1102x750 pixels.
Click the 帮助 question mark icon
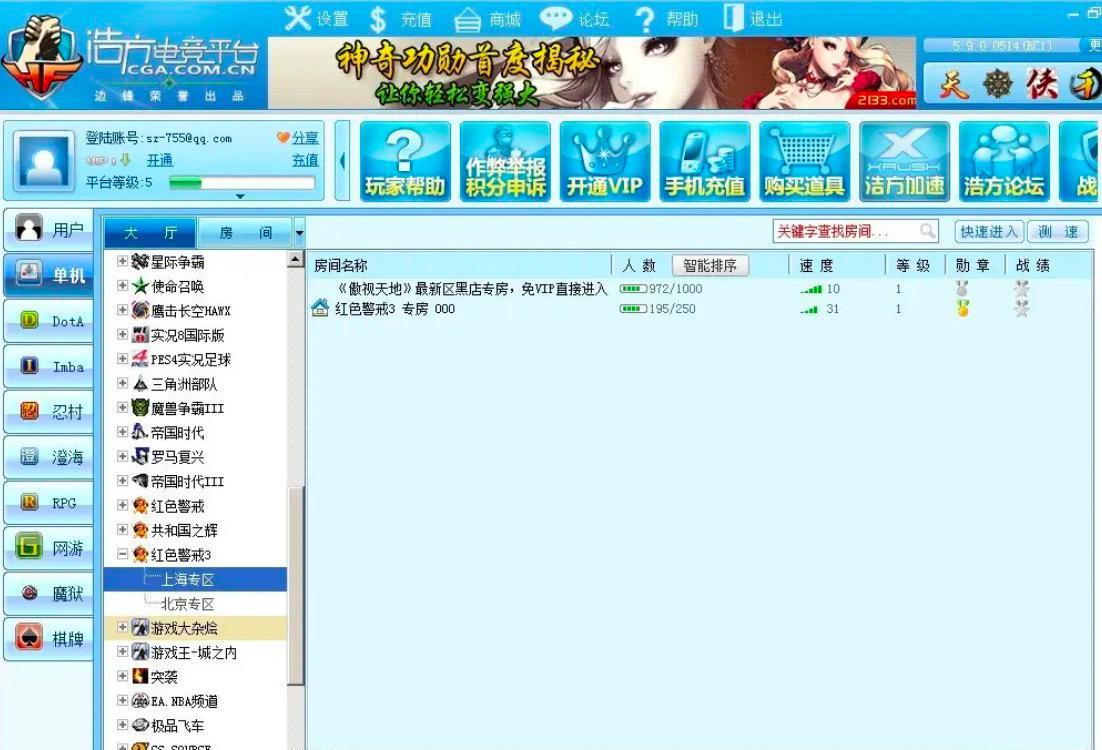coord(644,20)
